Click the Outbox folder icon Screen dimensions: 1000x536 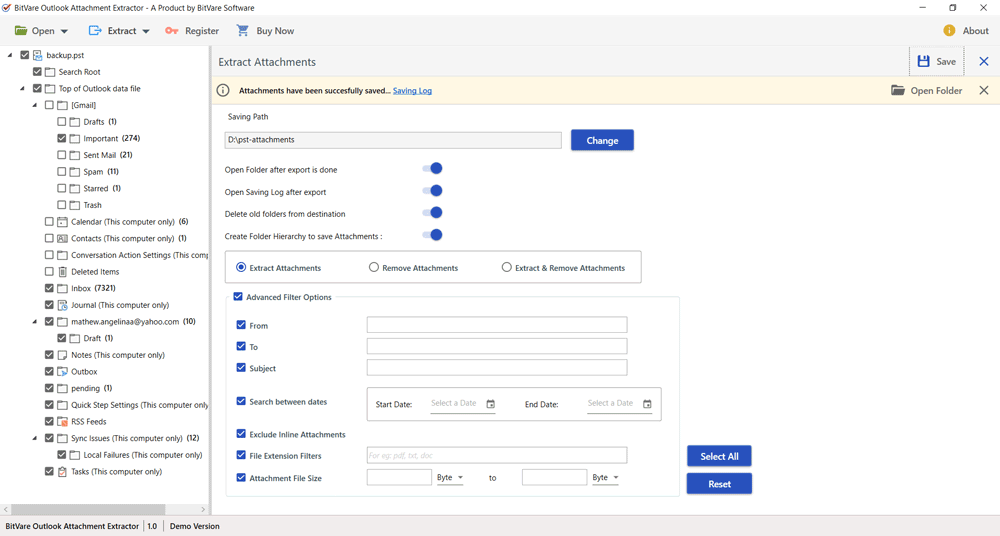click(62, 371)
